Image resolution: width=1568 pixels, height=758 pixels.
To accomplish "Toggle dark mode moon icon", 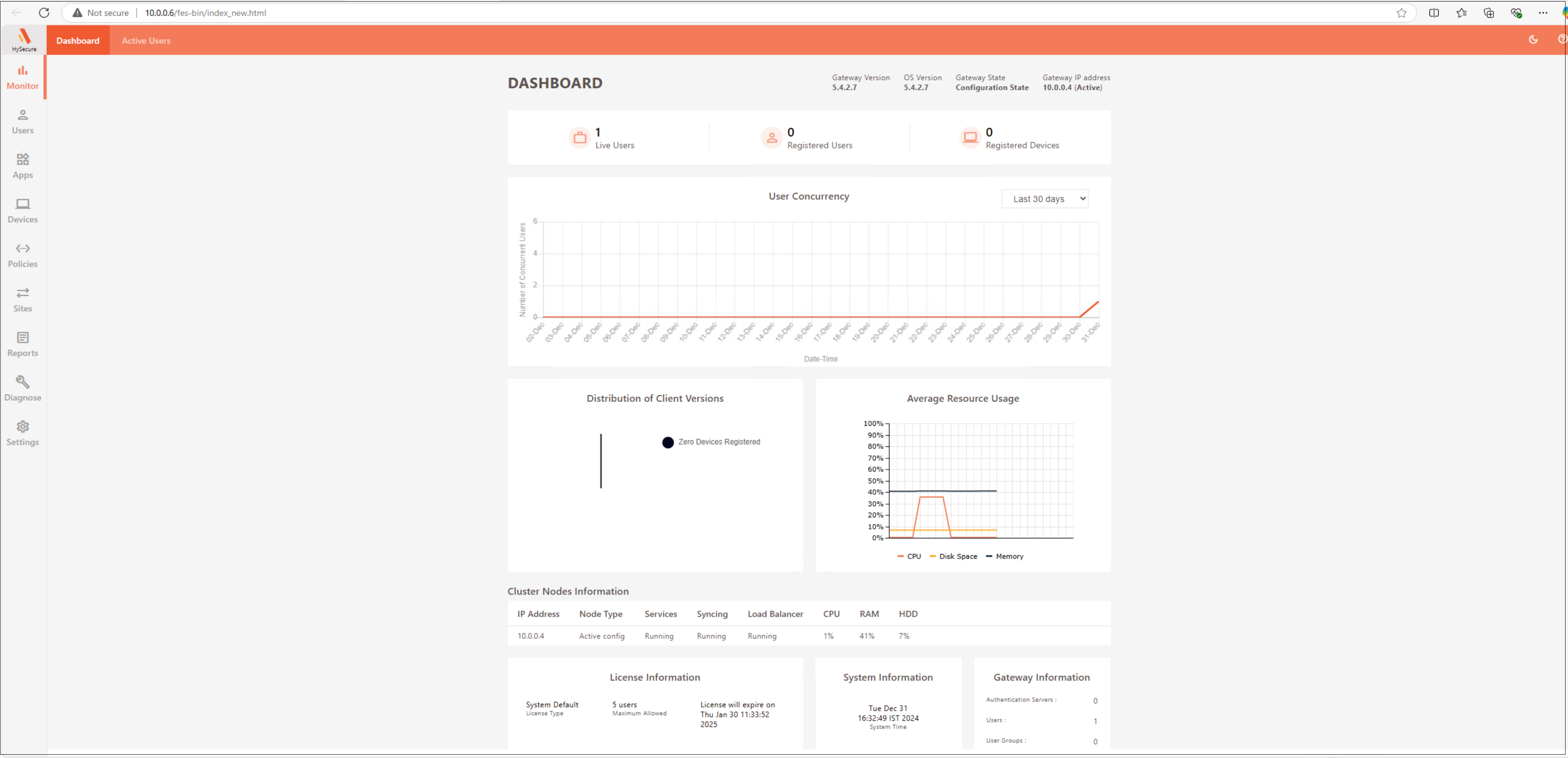I will pos(1533,40).
